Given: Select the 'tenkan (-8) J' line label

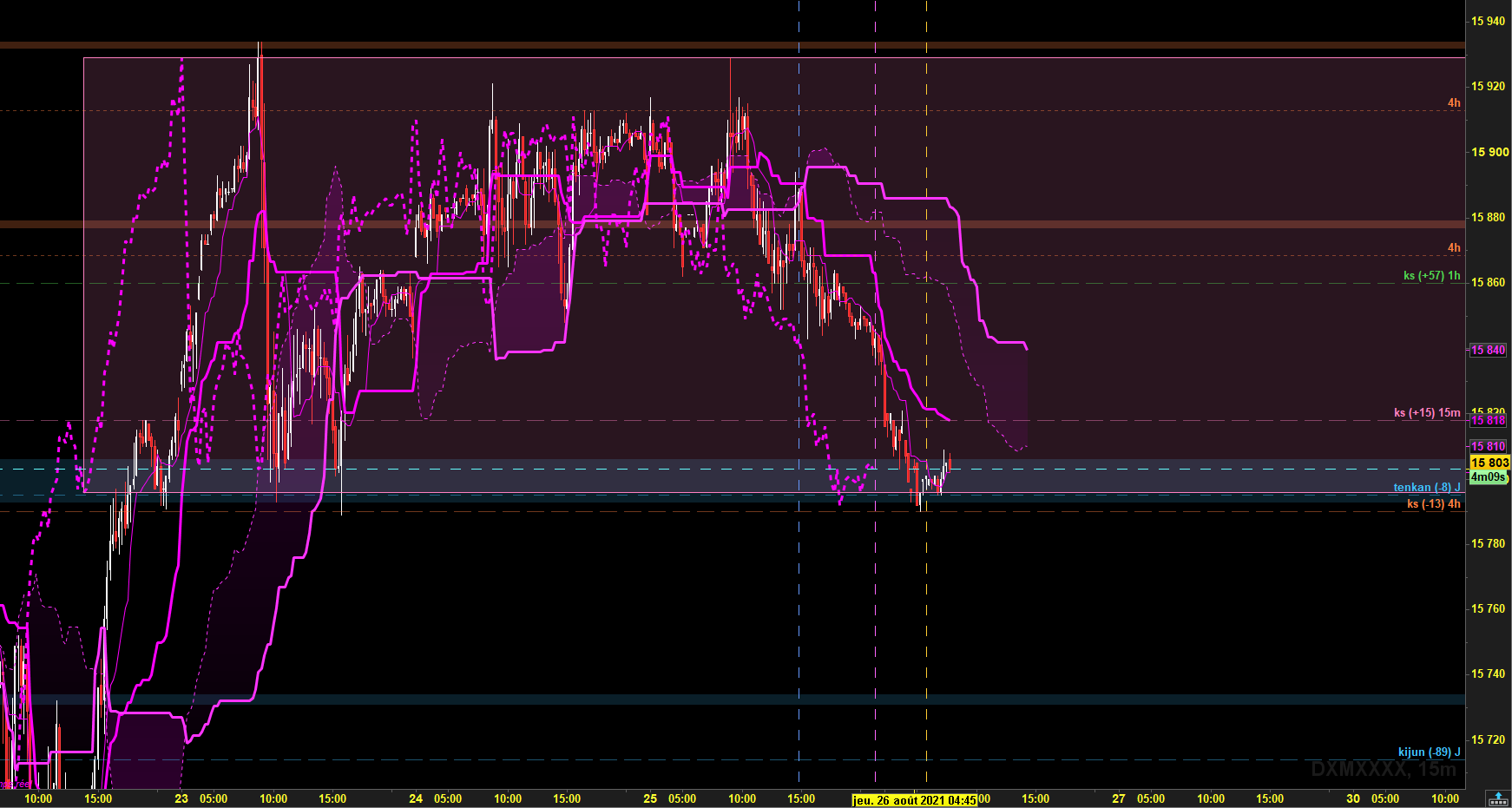Looking at the screenshot, I should click(x=1427, y=487).
